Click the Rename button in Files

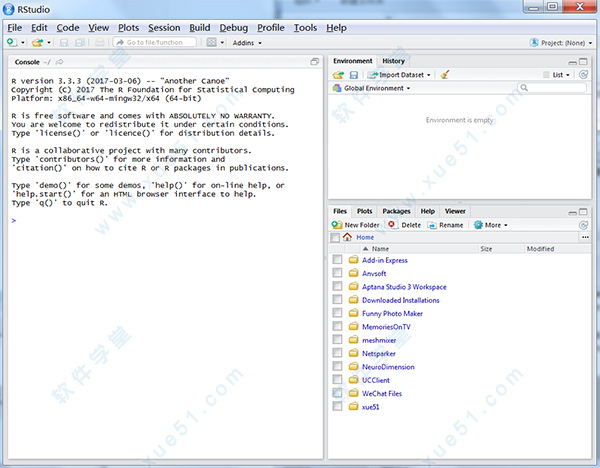point(445,225)
